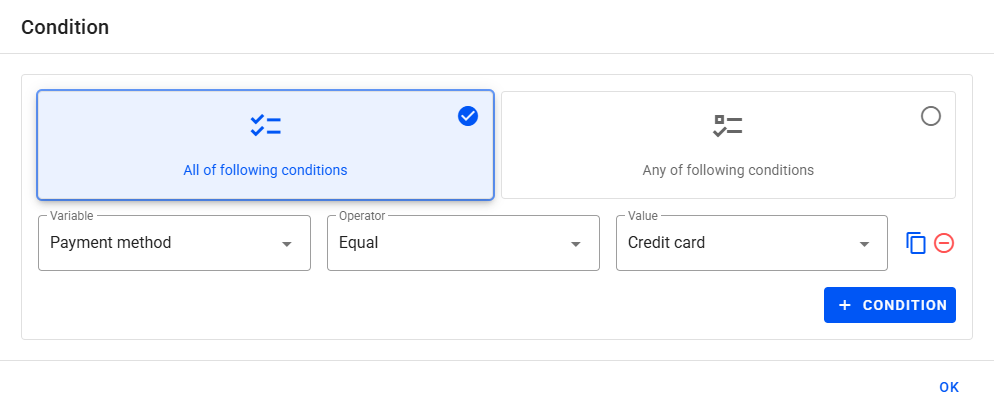Screen dimensions: 994x409
Task: Open the Value field showing Credit card
Action: tap(740, 243)
